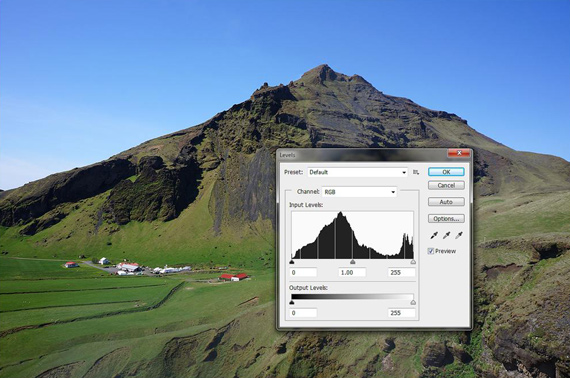Open the Channel RGB dropdown
The height and width of the screenshot is (378, 570).
[x=359, y=192]
